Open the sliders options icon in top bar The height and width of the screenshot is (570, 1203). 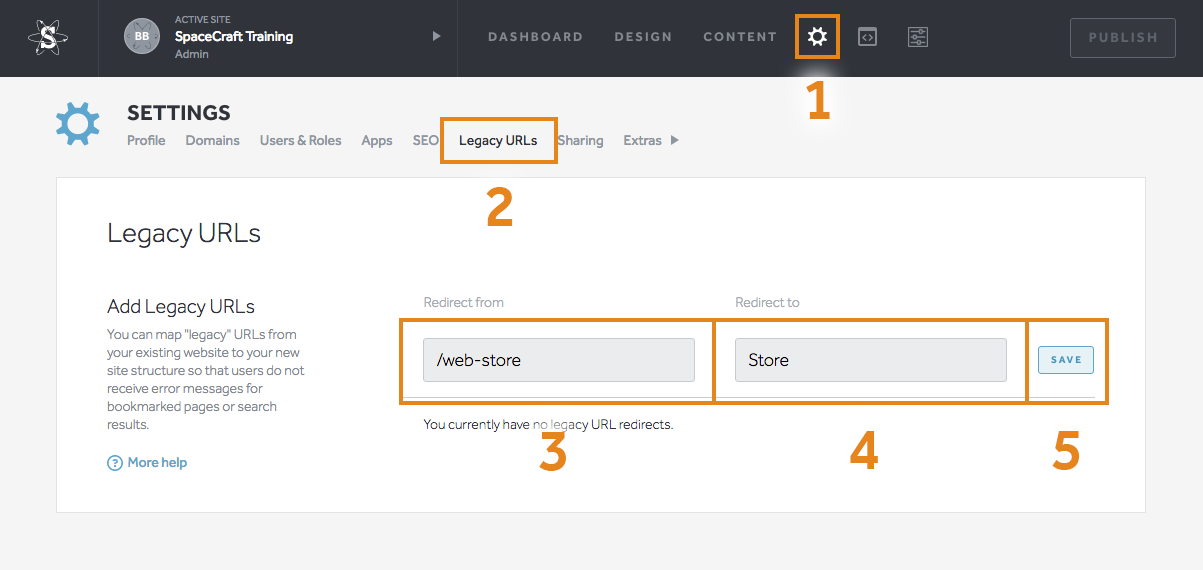pos(918,37)
